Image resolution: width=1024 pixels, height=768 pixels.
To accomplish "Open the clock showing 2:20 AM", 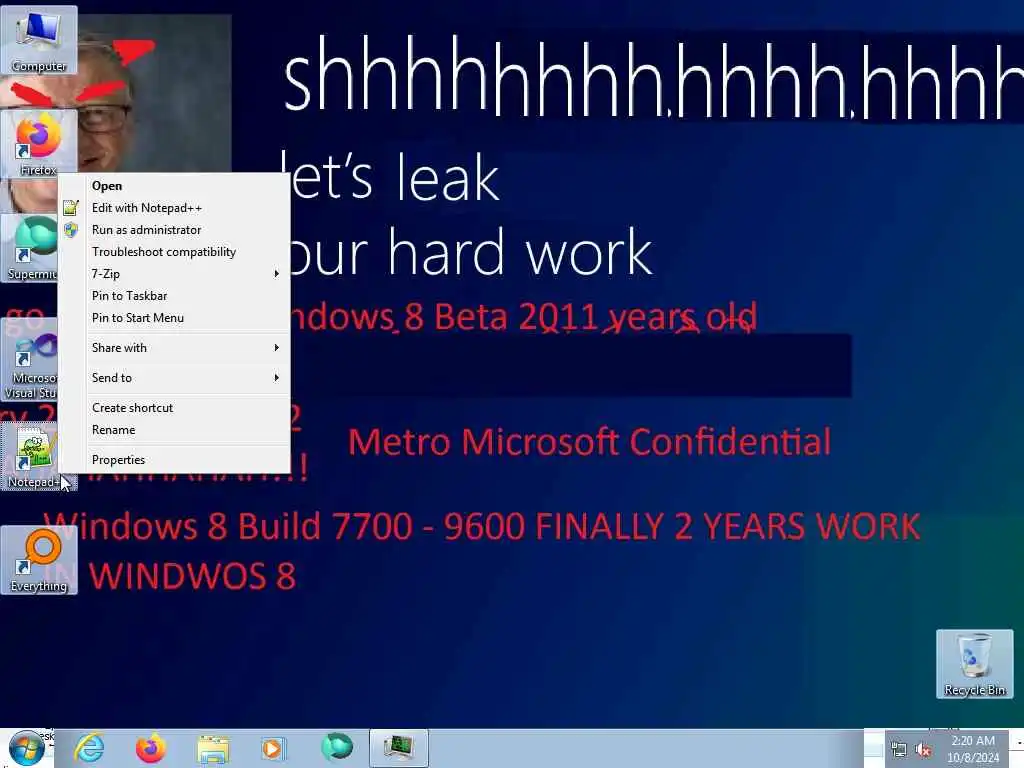I will pos(972,749).
